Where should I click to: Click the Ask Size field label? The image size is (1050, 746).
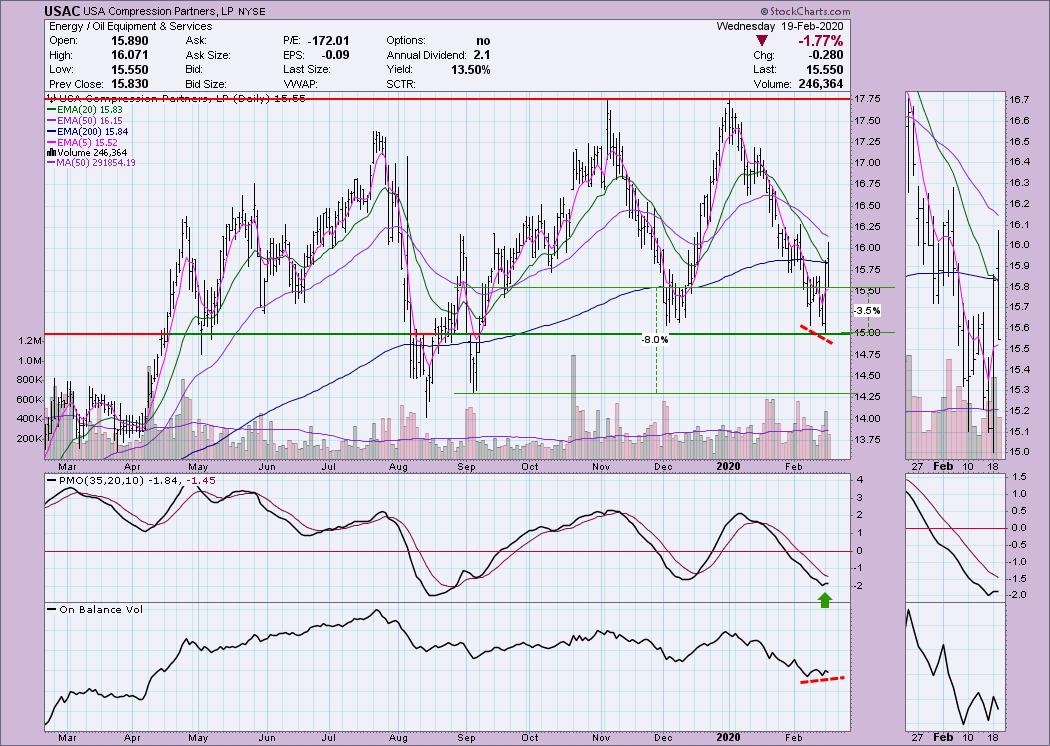coord(208,55)
